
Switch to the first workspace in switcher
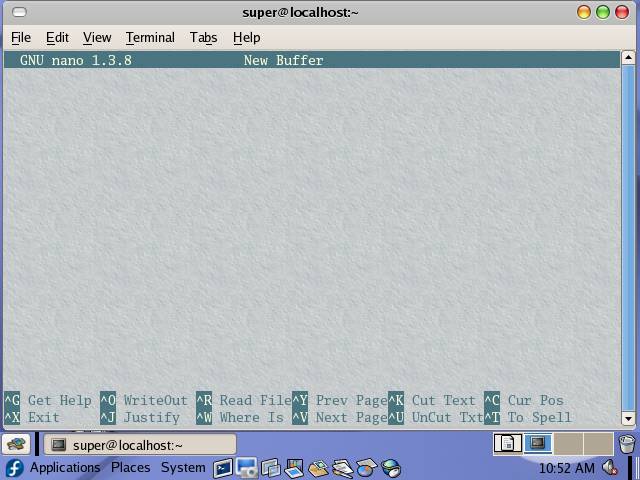tap(508, 443)
